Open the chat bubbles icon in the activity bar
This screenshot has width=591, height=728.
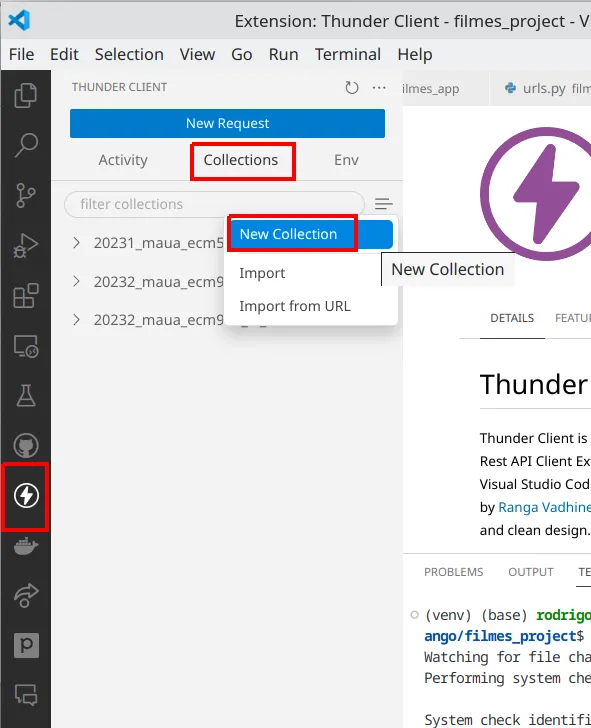pos(26,695)
